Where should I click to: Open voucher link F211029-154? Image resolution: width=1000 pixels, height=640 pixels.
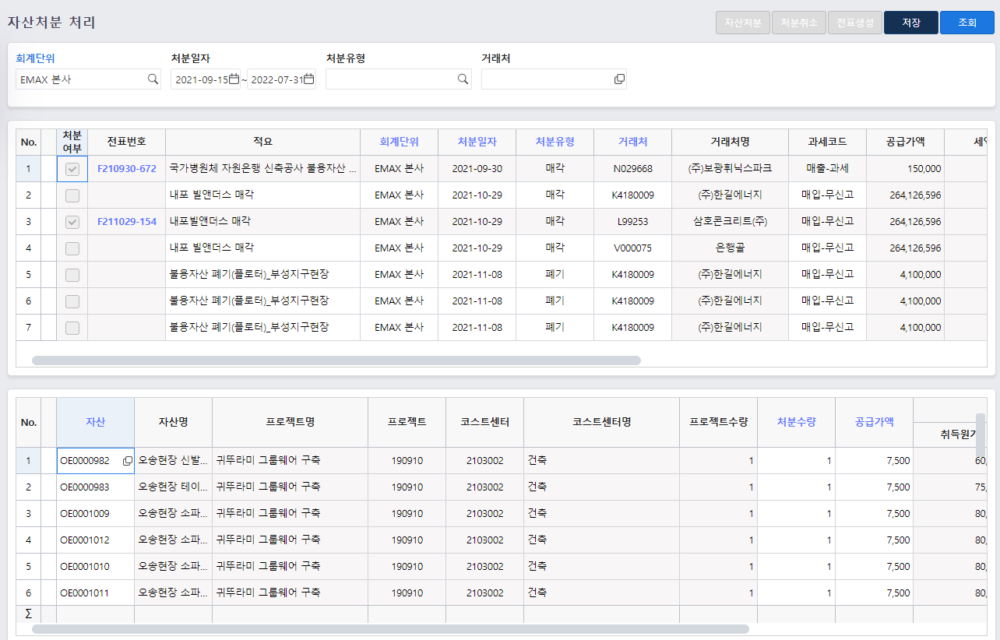click(x=126, y=222)
